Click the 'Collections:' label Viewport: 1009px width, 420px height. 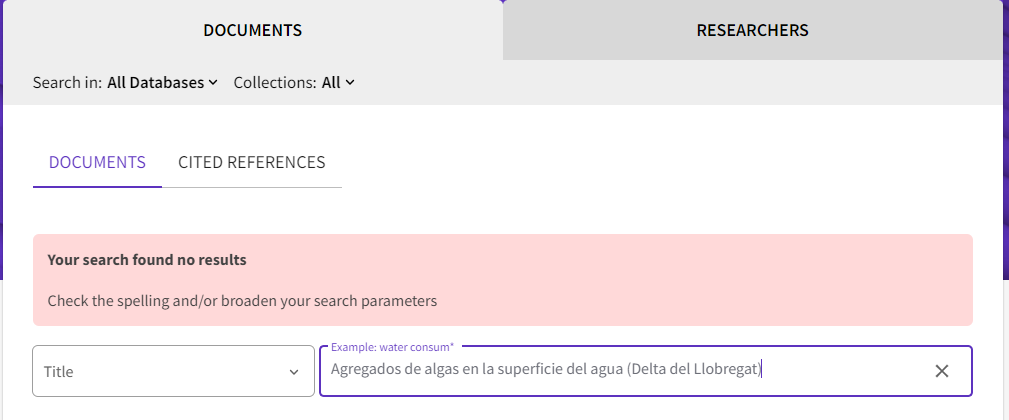coord(275,83)
